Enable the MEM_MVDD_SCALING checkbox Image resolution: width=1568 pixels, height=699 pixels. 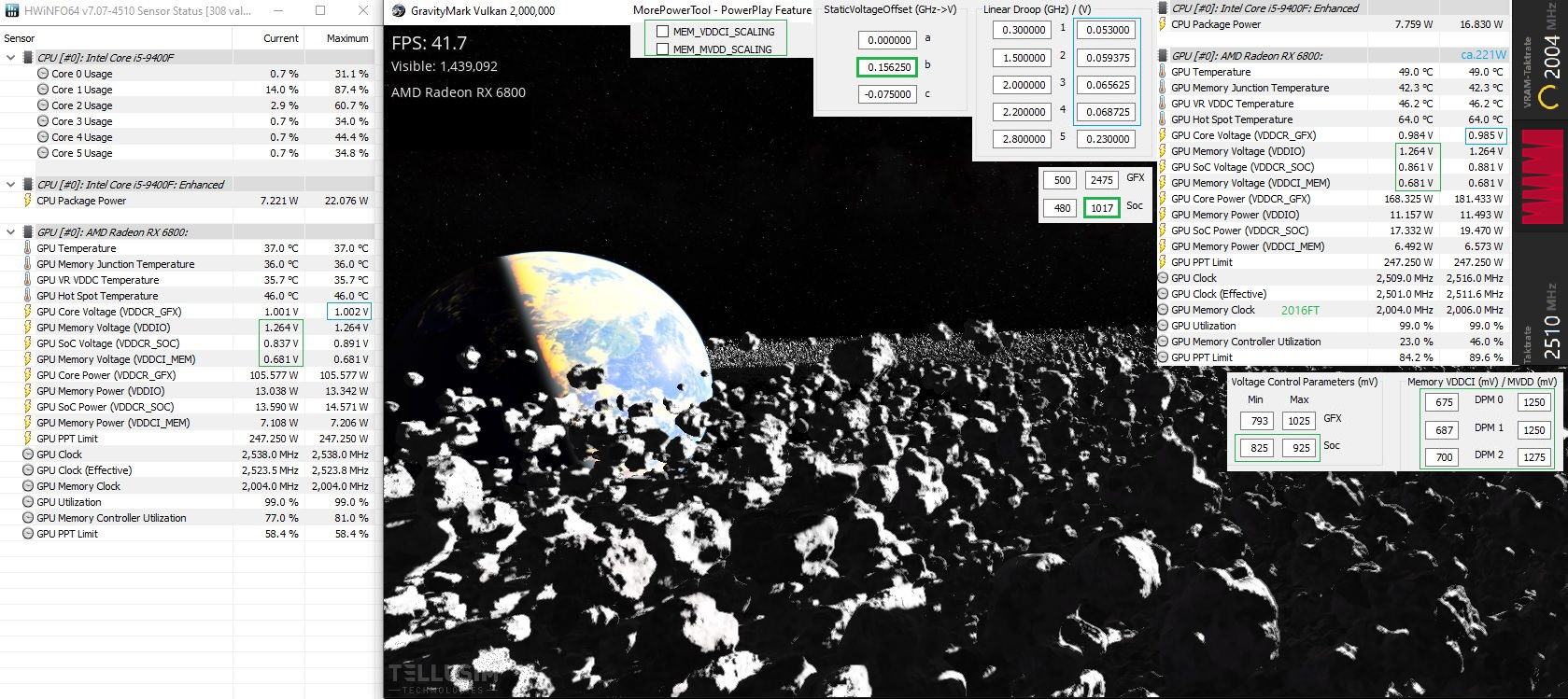(x=662, y=49)
